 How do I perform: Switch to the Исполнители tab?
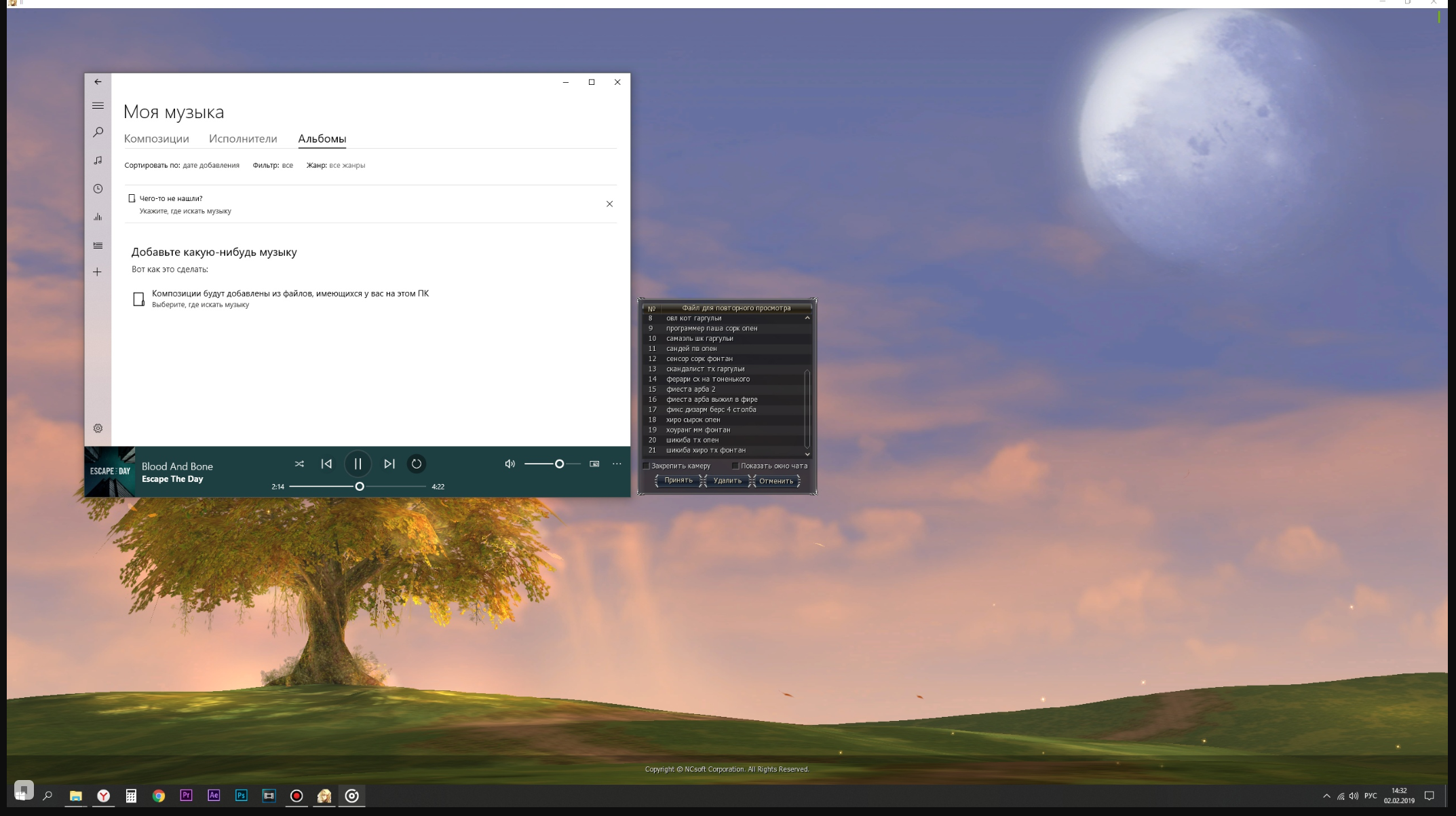click(x=243, y=138)
